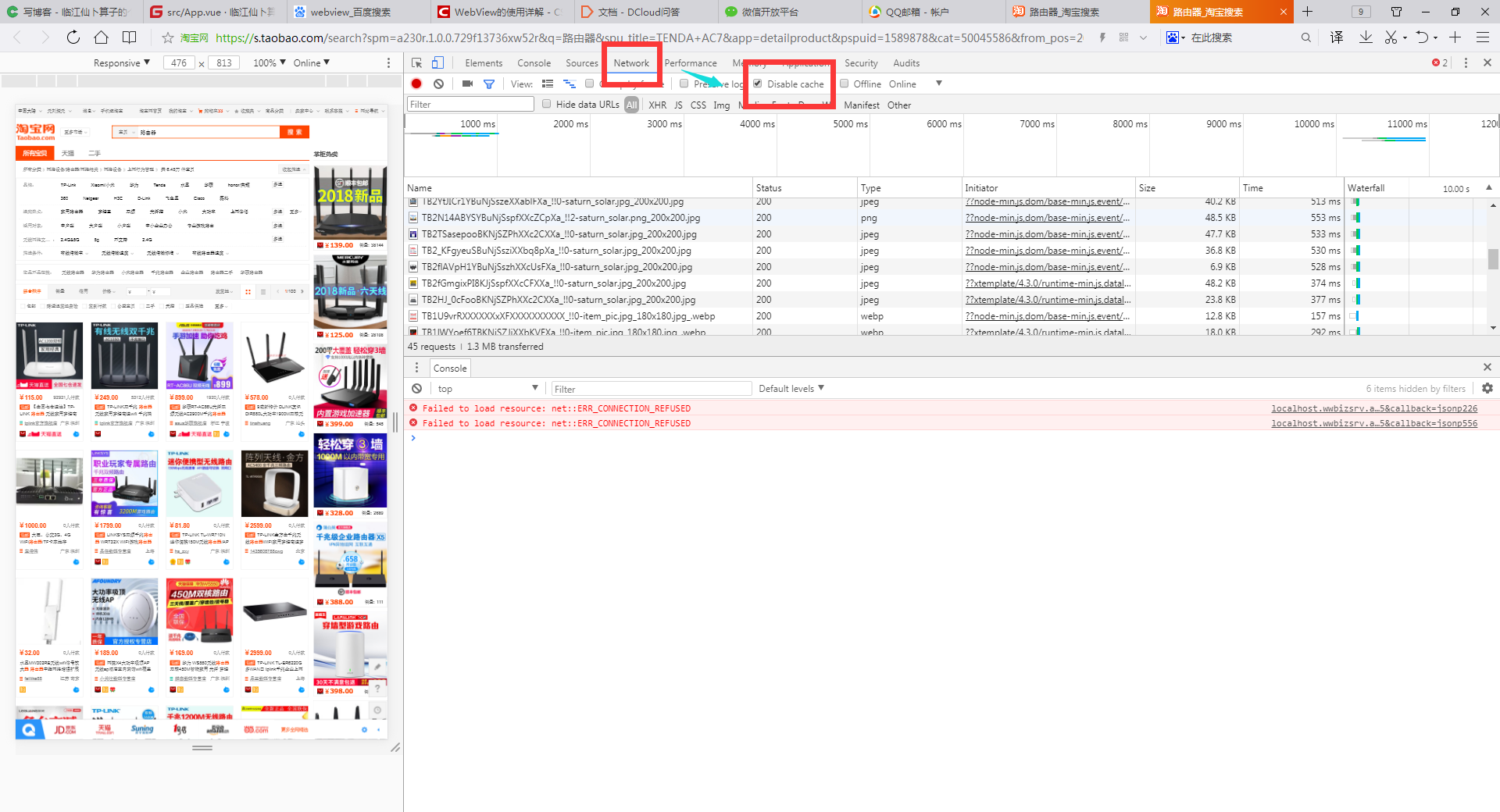Stop network recording with the red button
The width and height of the screenshot is (1500, 812).
[416, 84]
